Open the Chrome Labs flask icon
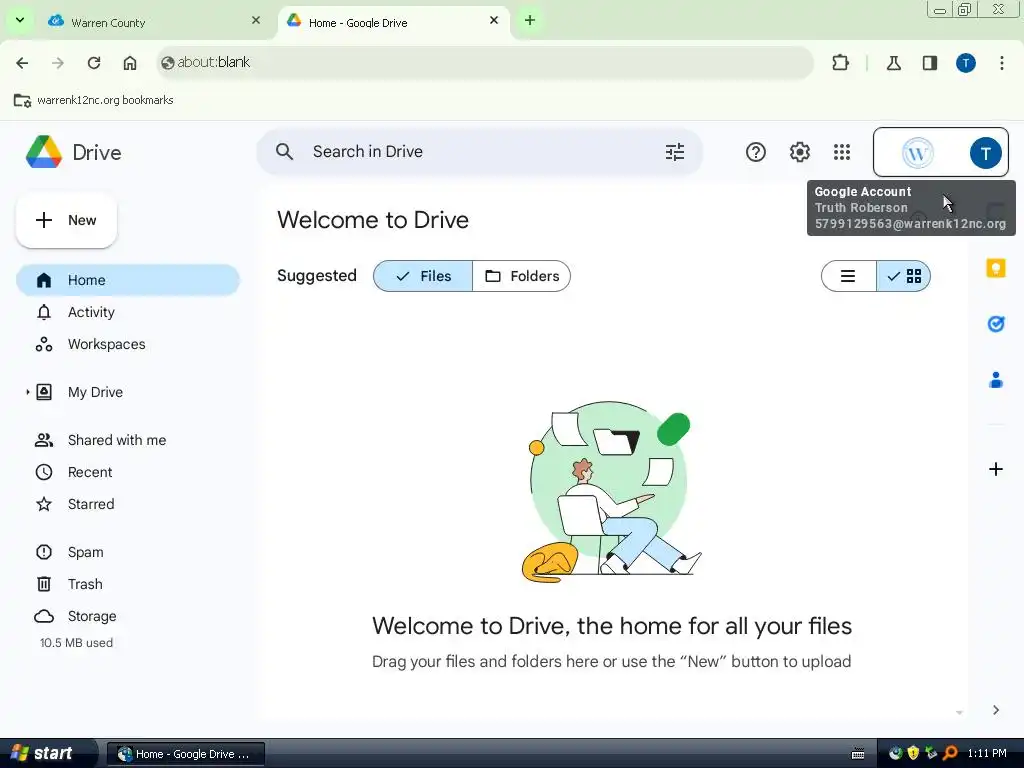Viewport: 1024px width, 768px height. click(893, 63)
